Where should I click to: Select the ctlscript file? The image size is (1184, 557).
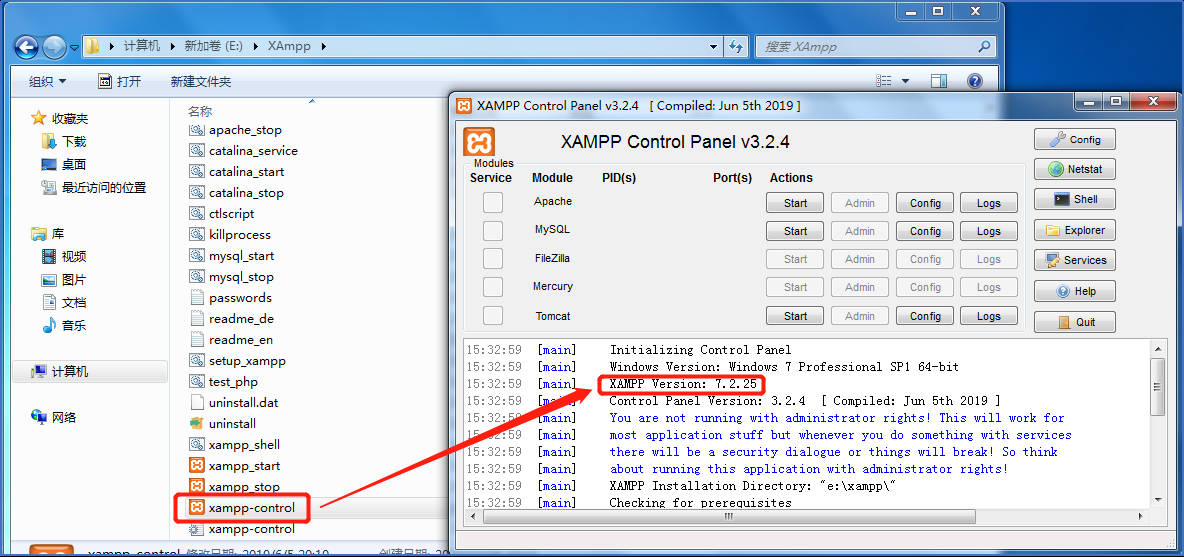221,214
